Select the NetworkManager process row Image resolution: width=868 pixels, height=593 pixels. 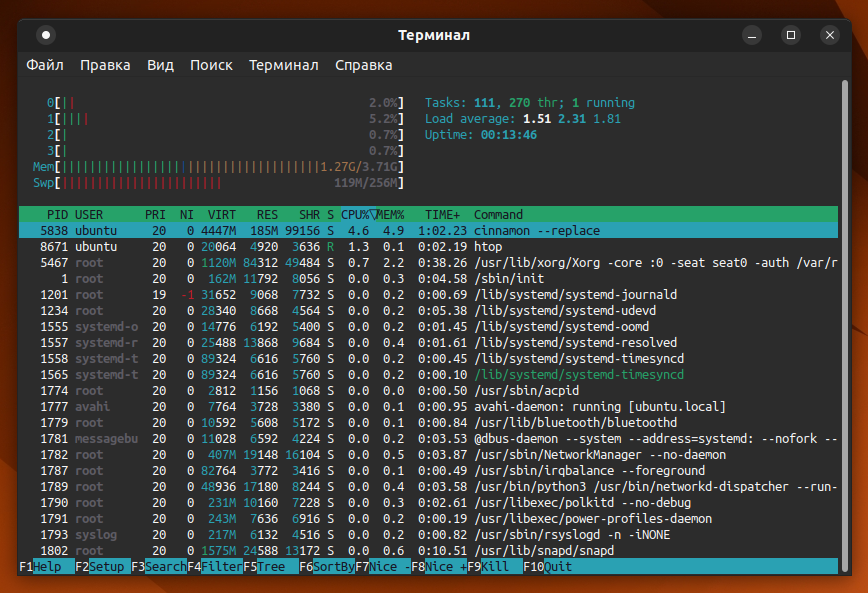[428, 455]
